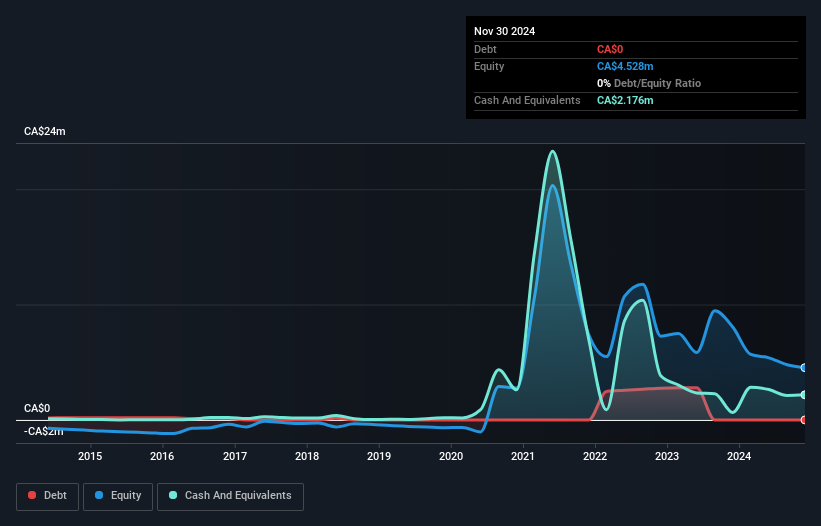Click the CA$0 y-axis label

tap(37, 408)
